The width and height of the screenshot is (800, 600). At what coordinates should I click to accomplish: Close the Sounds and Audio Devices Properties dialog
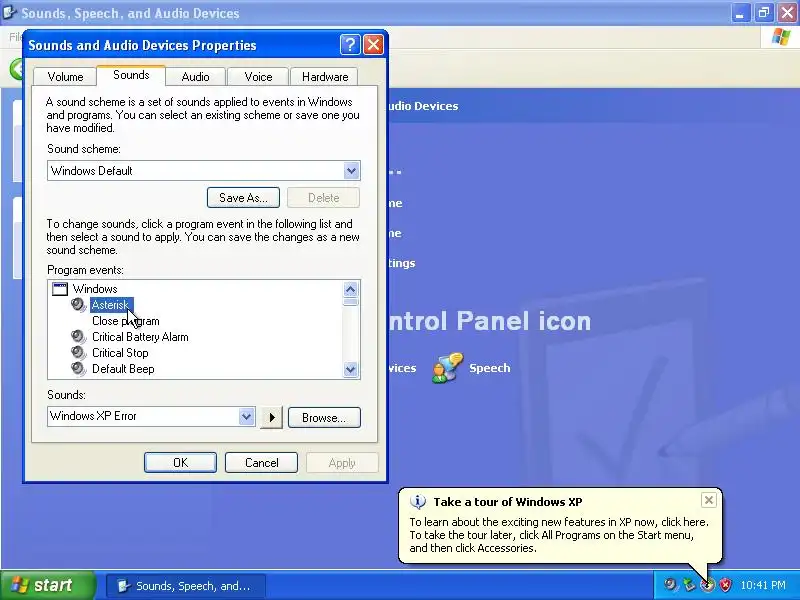373,45
